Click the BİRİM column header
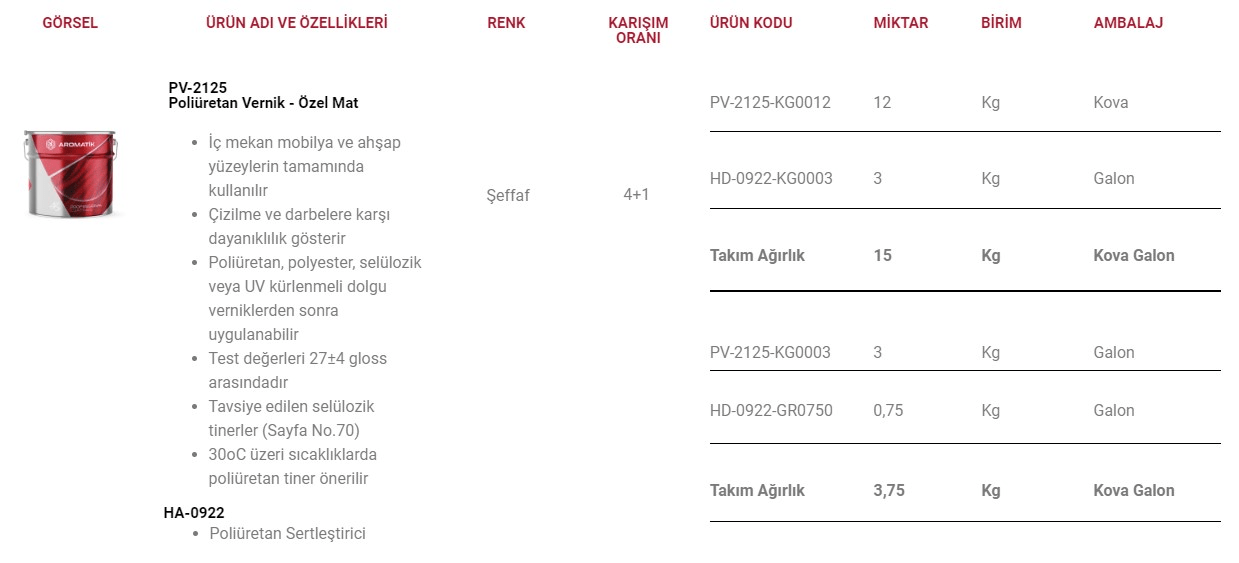This screenshot has height=563, width=1239. (1001, 22)
